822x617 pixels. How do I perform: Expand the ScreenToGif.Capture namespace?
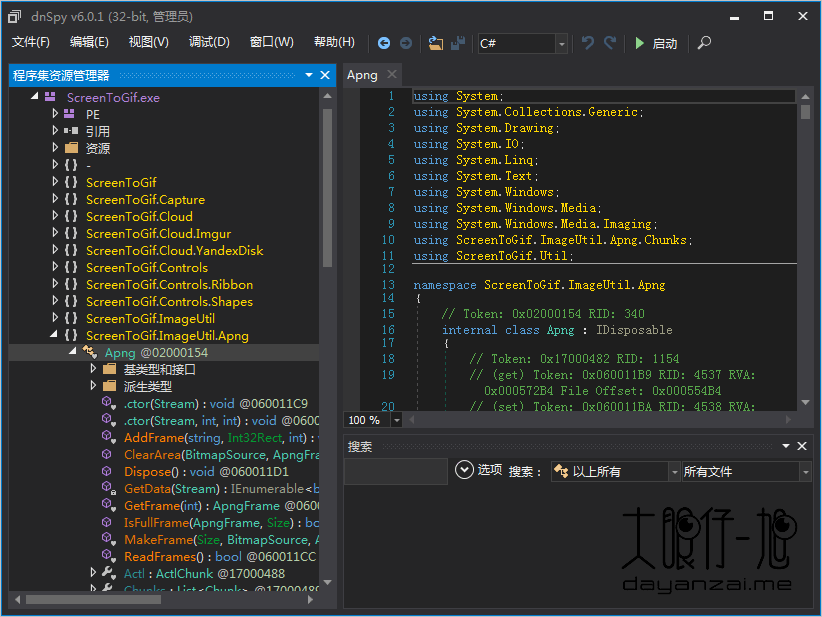coord(55,199)
